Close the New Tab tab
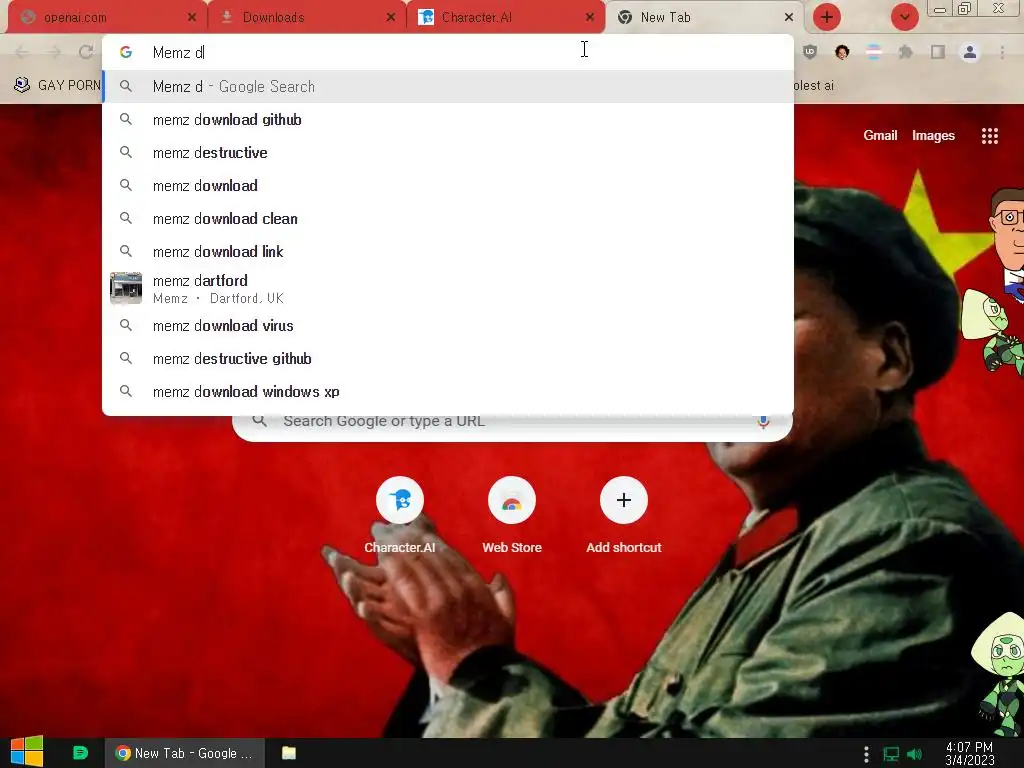The height and width of the screenshot is (768, 1024). tap(789, 18)
